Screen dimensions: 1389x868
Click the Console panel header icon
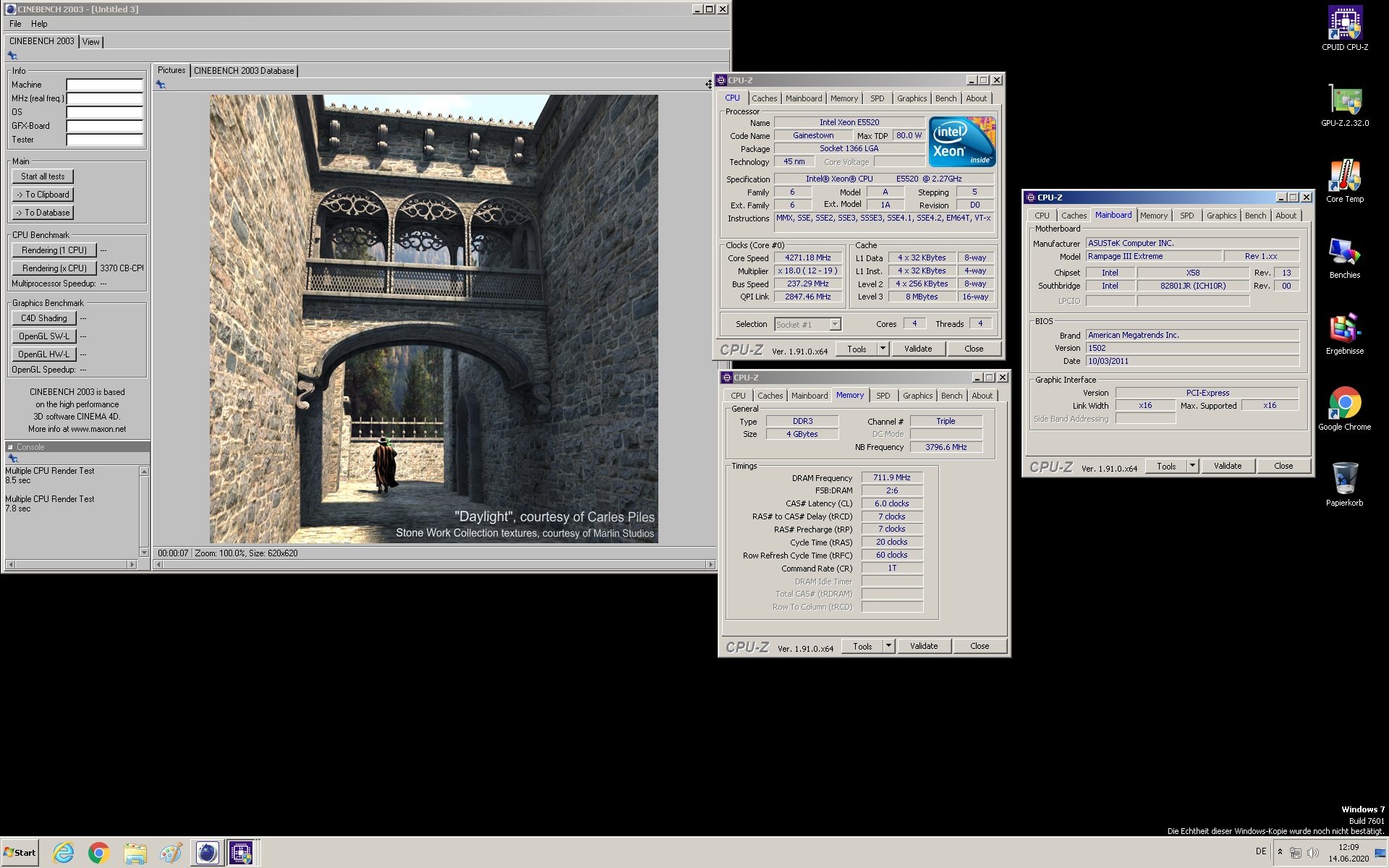click(x=11, y=447)
